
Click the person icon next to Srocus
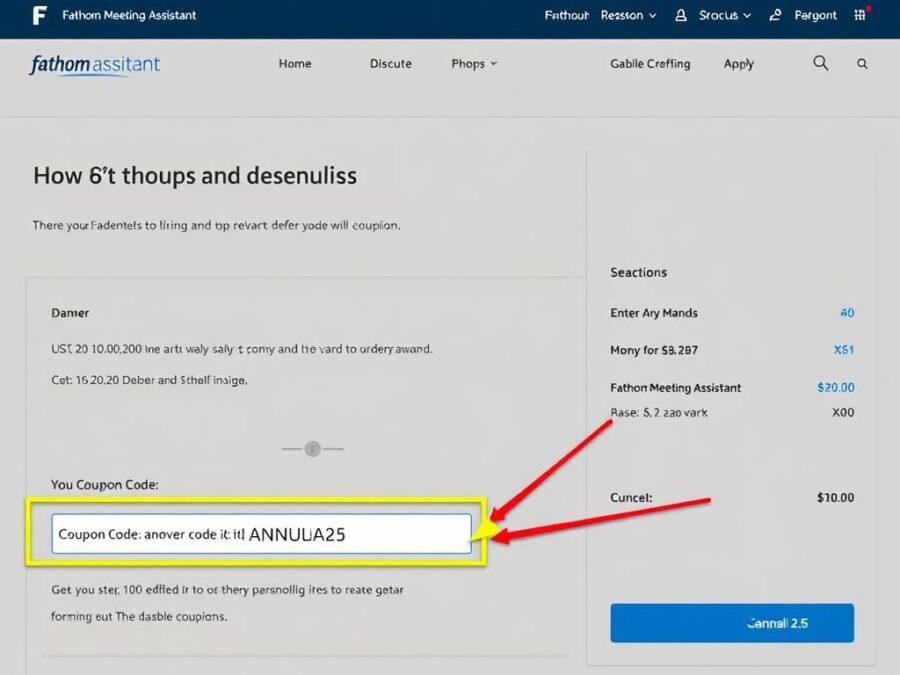679,15
